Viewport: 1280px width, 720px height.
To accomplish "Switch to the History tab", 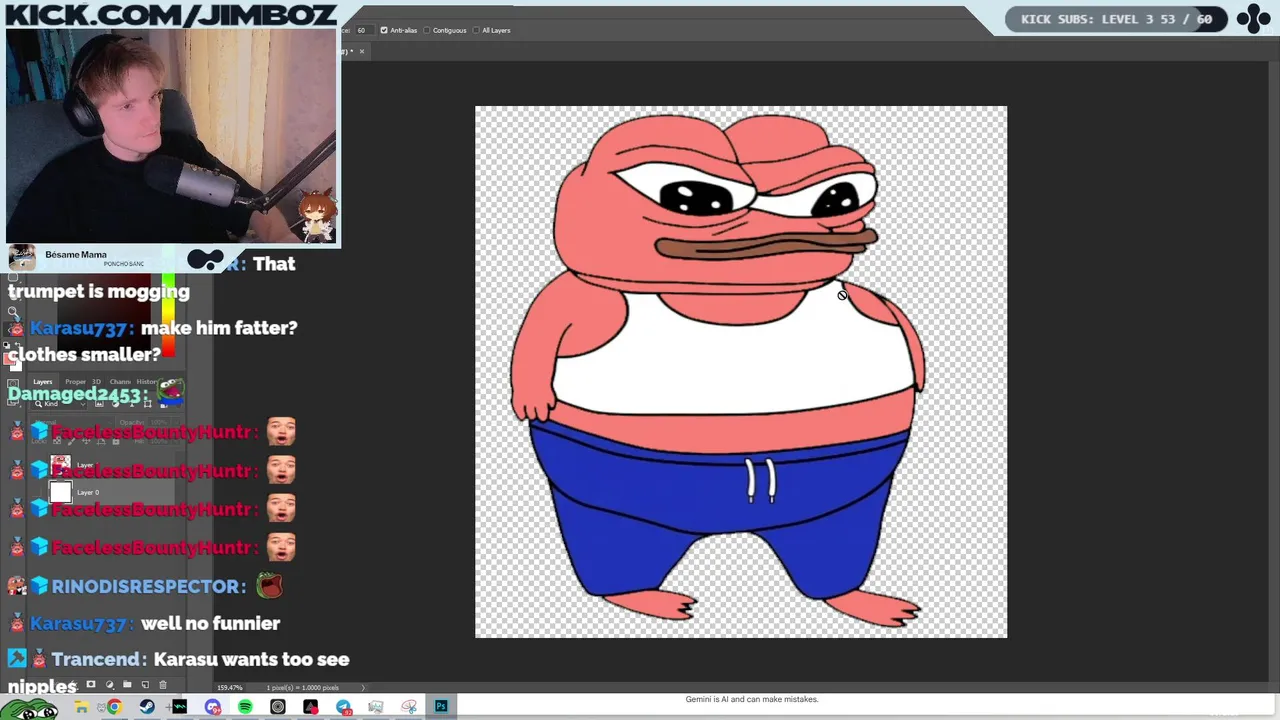I will [146, 381].
